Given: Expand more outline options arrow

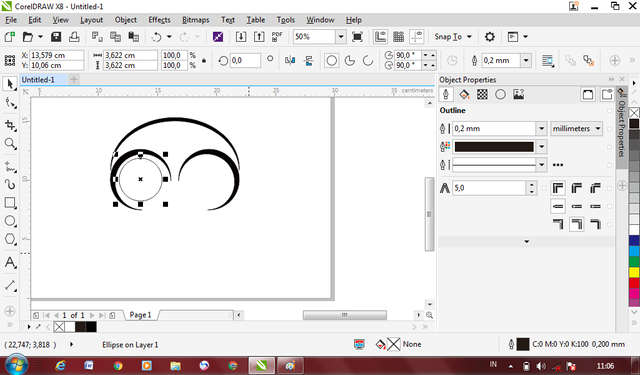Looking at the screenshot, I should 527,242.
